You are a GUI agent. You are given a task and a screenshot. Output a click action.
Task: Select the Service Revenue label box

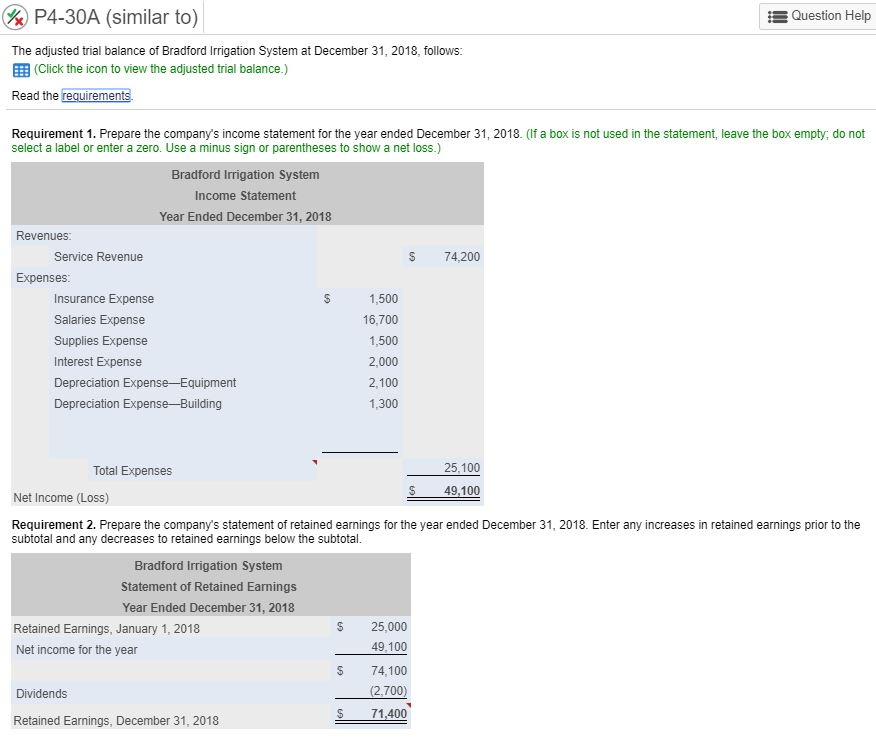click(x=182, y=256)
